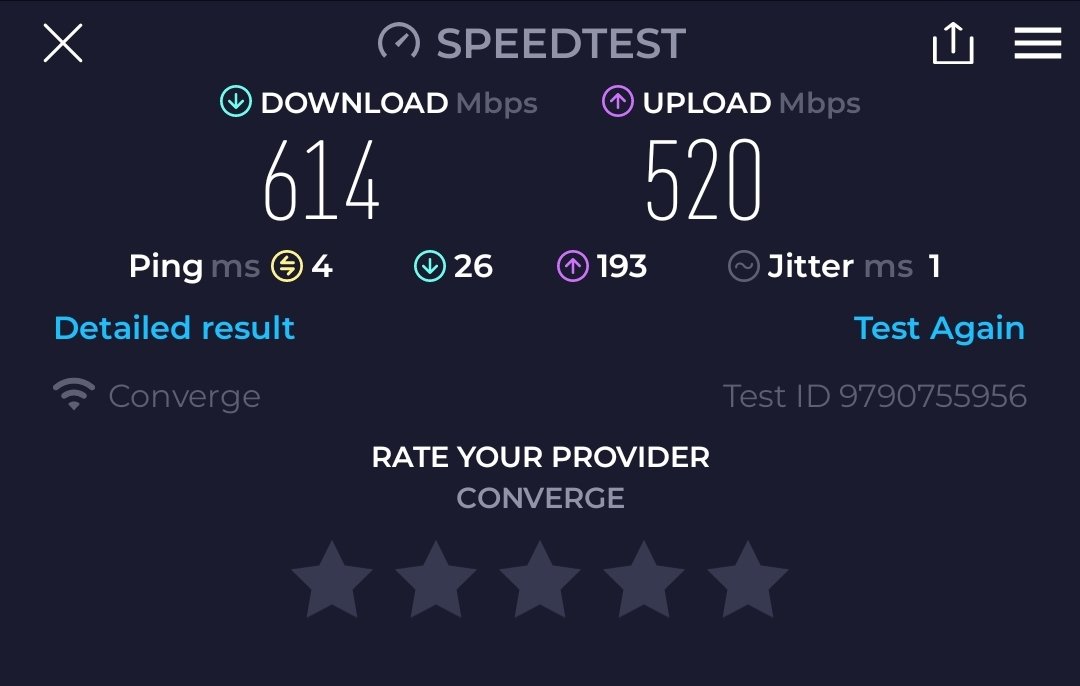The height and width of the screenshot is (686, 1080).
Task: Tap the 614 download speed value
Action: click(x=321, y=180)
